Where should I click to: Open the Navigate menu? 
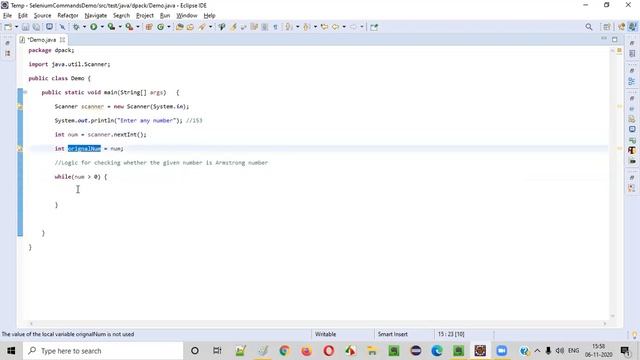(96, 16)
